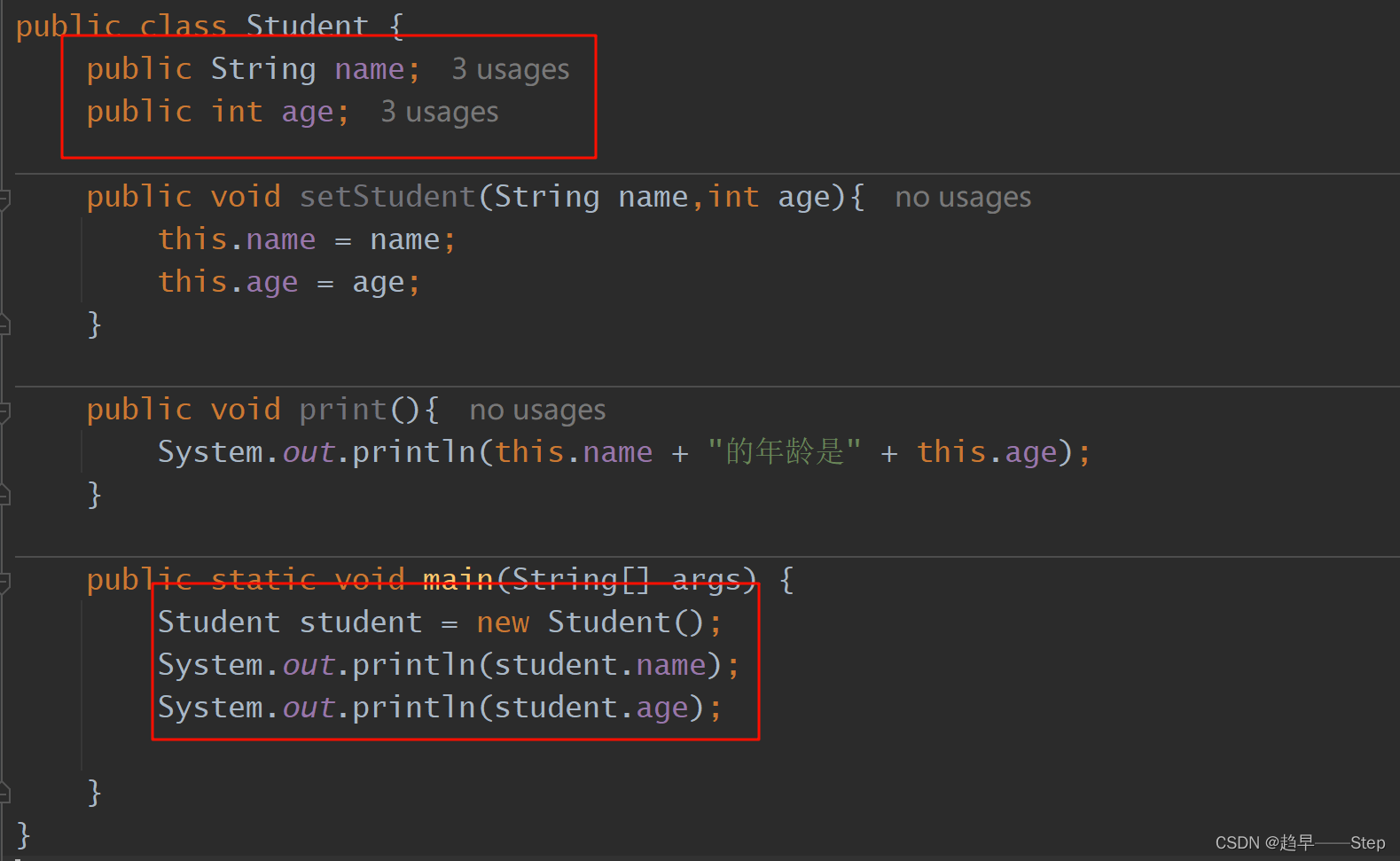Click the string literal "的年龄是"

pyautogui.click(x=784, y=451)
